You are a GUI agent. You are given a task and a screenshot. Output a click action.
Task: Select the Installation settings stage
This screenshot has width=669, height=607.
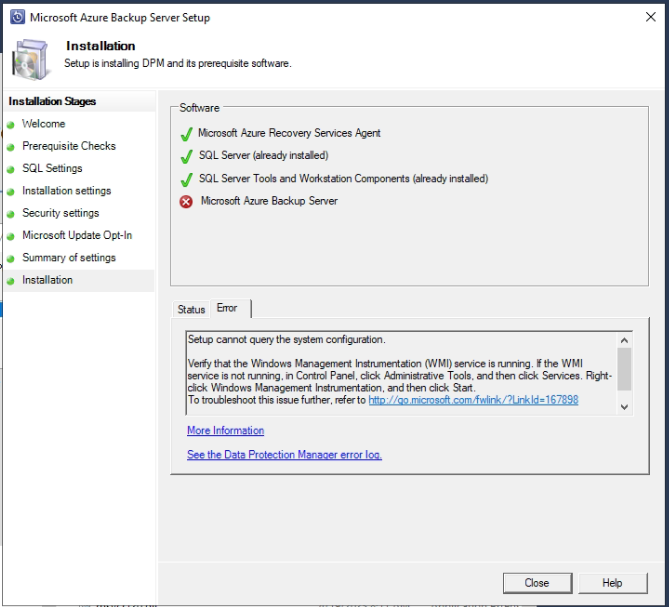[67, 191]
